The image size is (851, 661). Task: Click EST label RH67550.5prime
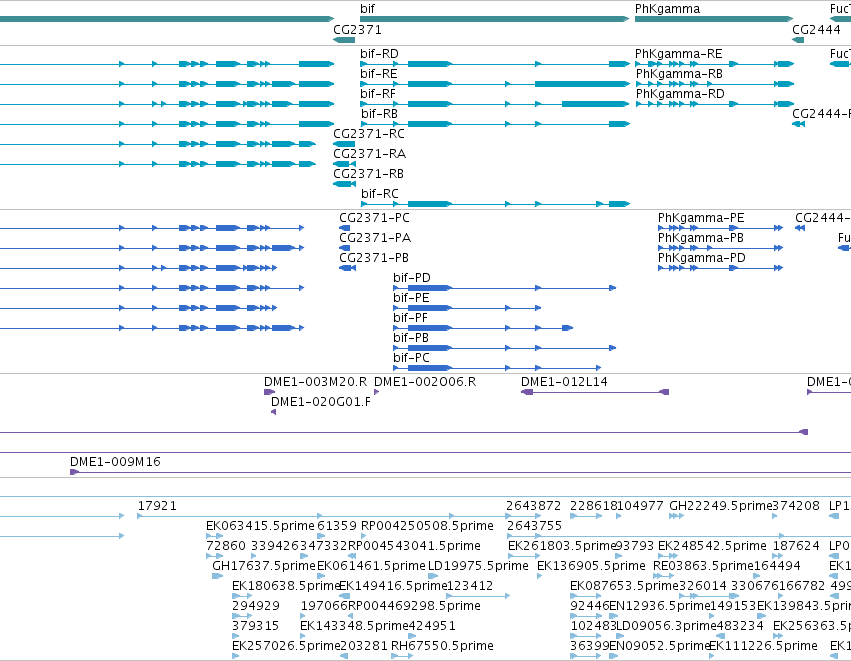pyautogui.click(x=442, y=646)
